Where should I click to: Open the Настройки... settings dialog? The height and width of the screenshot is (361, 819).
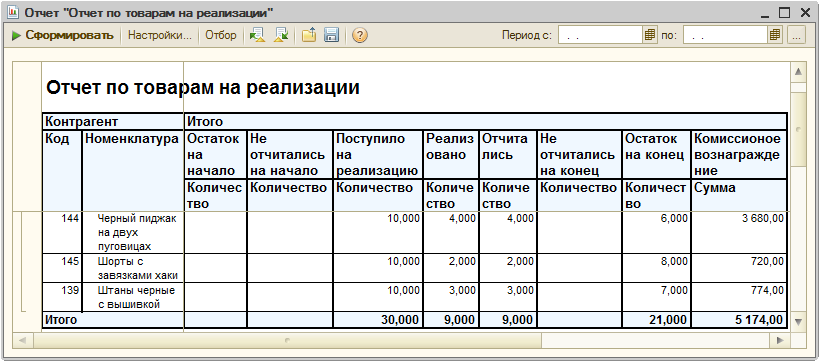point(160,36)
